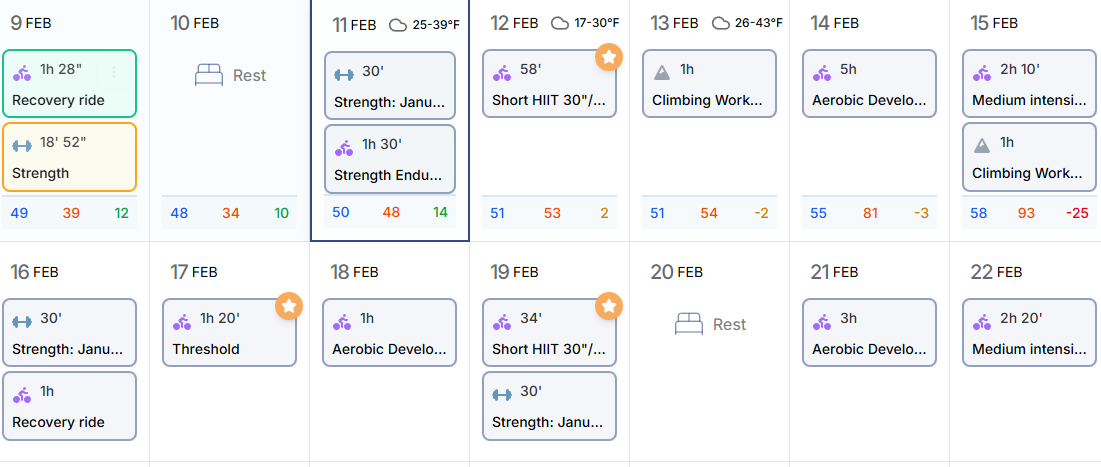Click the mountain icon on 13 Feb Climbing Workout
1101x467 pixels.
(662, 72)
